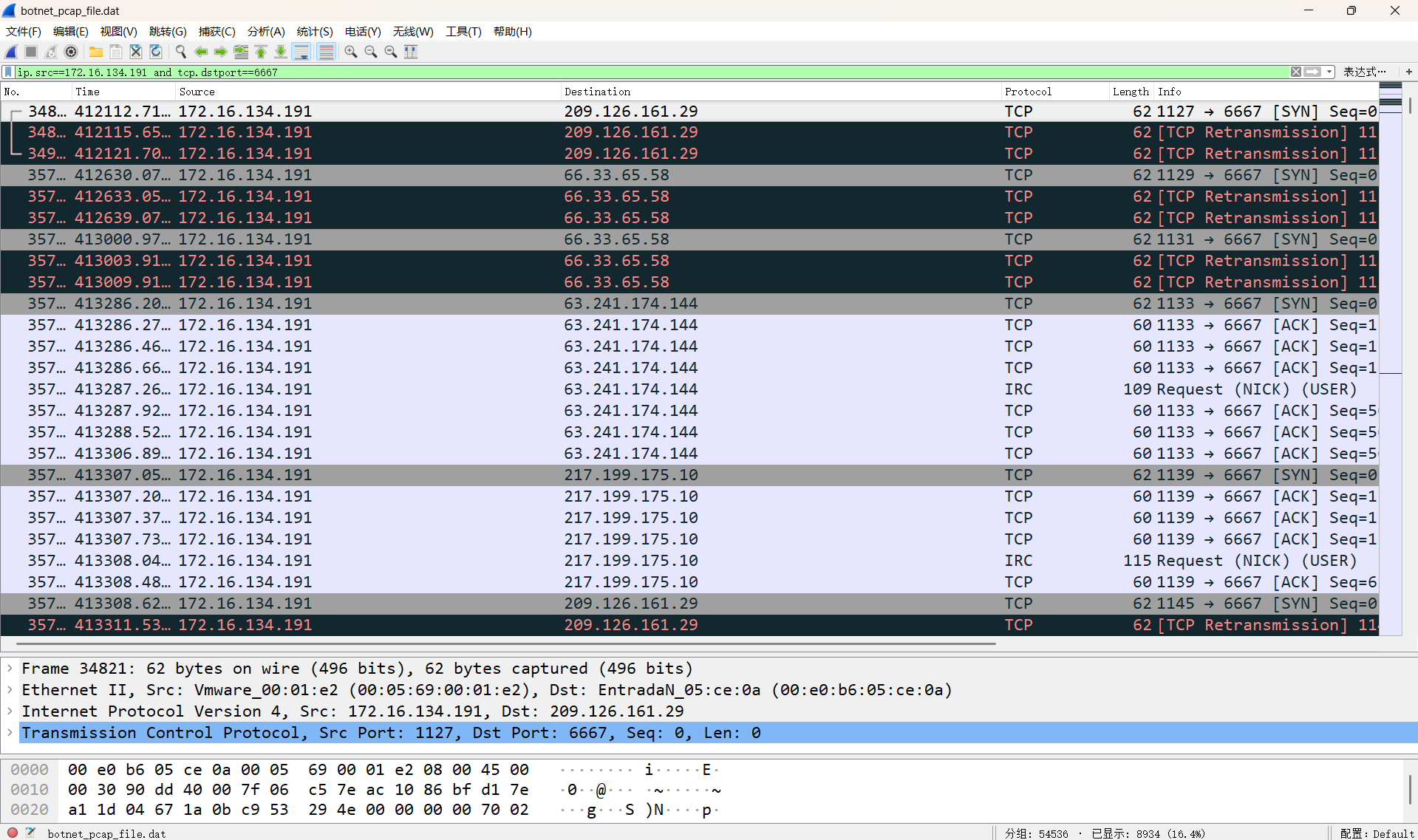Find a packet with magnifier icon
Screen dimensions: 1418x840
click(181, 52)
